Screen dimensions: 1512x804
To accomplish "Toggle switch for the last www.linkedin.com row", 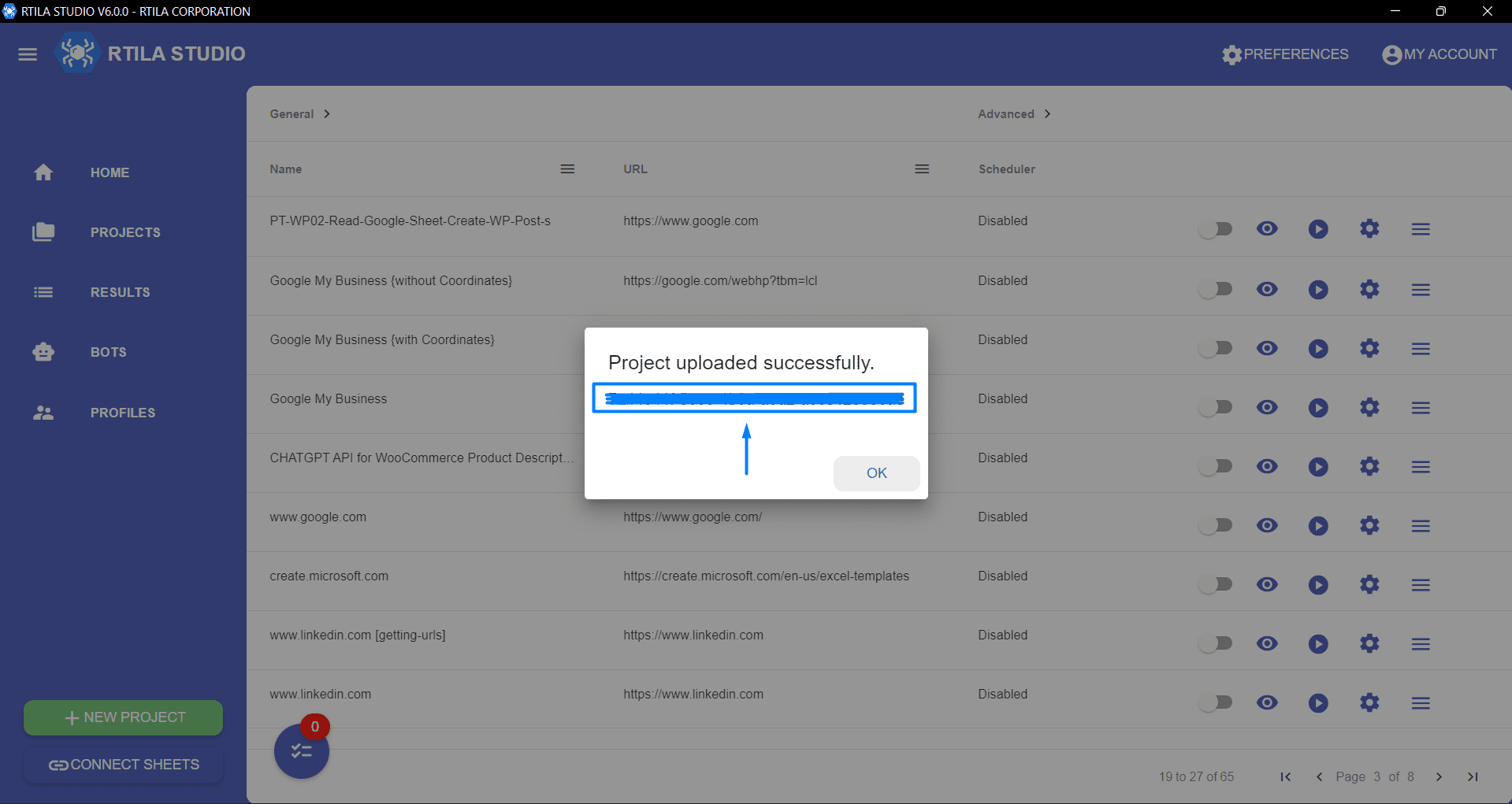I will [1215, 702].
